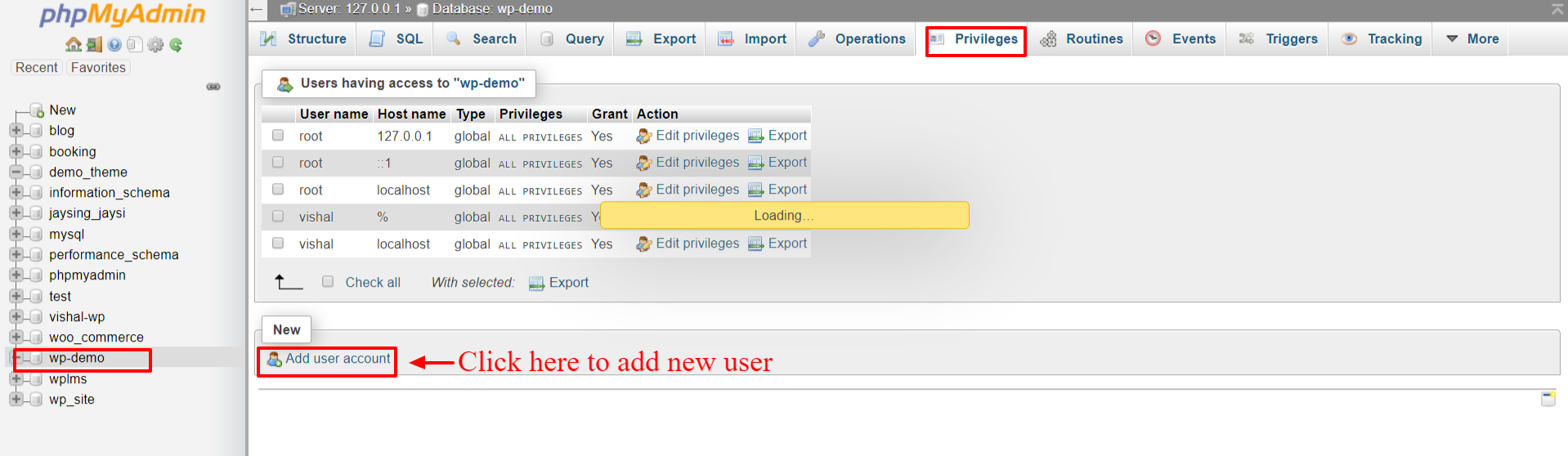
Task: Switch to the SQL tab
Action: pos(396,39)
